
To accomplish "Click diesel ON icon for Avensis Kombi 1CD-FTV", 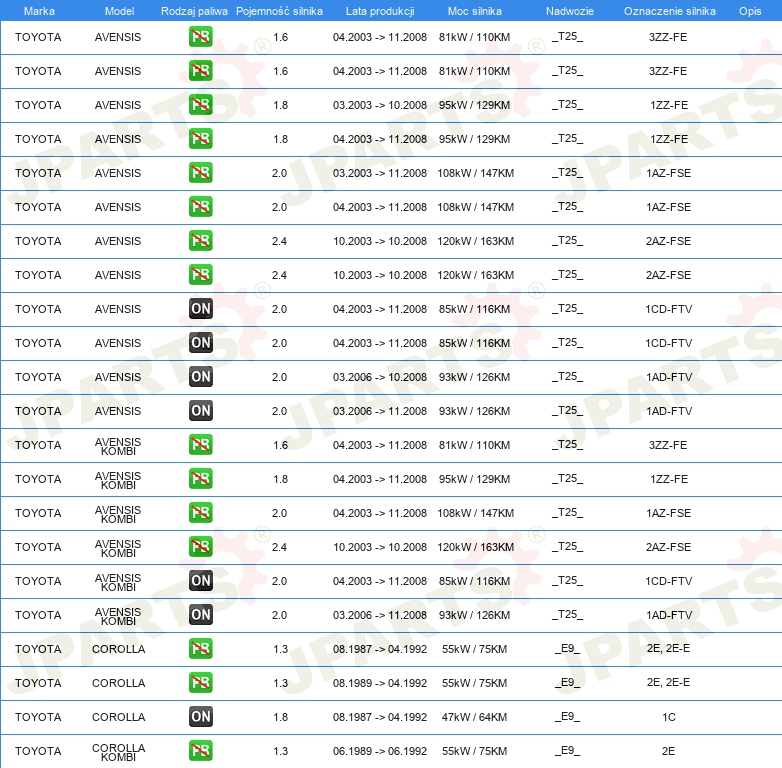I will (x=200, y=580).
